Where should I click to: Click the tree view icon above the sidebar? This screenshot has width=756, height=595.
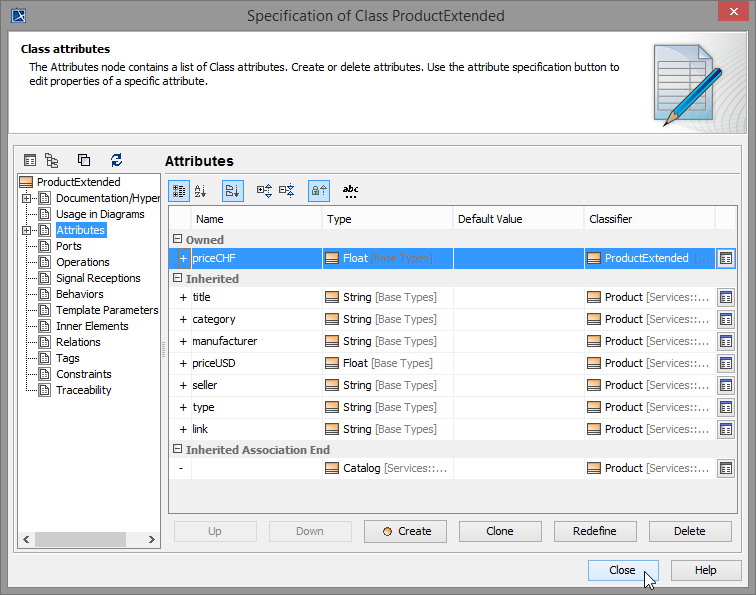[51, 160]
